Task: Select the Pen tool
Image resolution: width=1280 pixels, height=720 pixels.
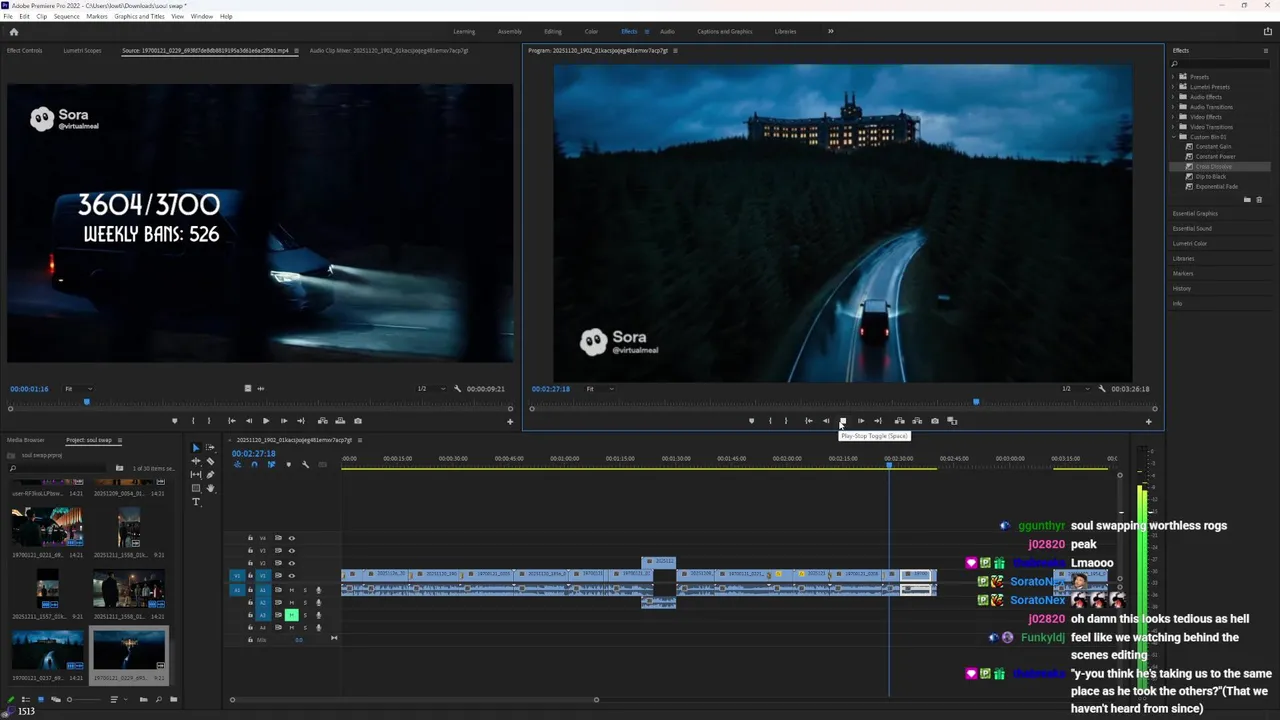Action: pyautogui.click(x=210, y=475)
